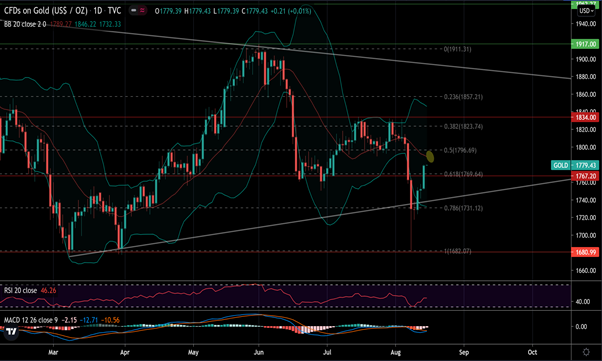Viewport: 602px width, 361px height.
Task: Click the 1720.00 price axis label
Action: (585, 218)
